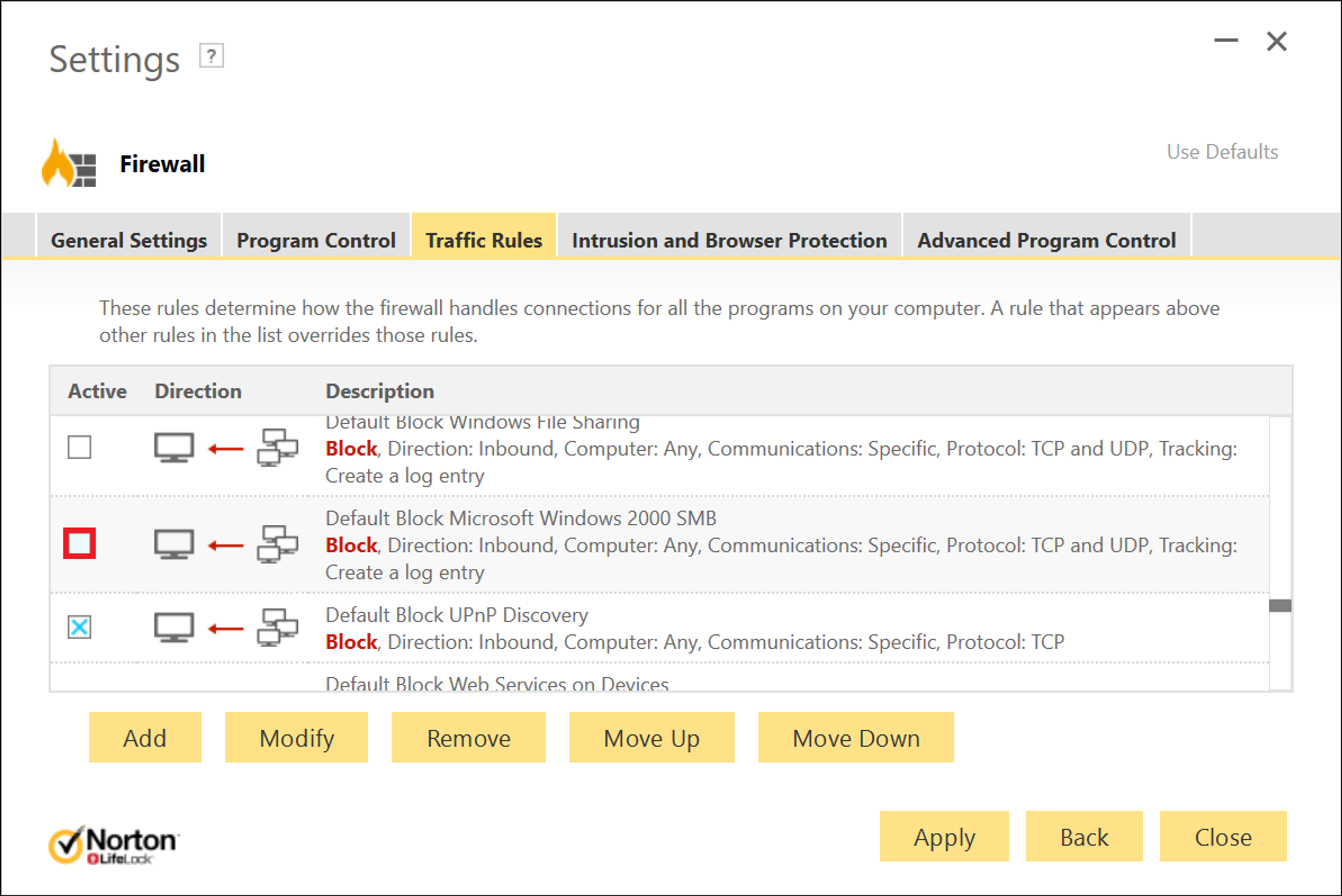Click the help question mark icon
The height and width of the screenshot is (896, 1342).
click(211, 56)
